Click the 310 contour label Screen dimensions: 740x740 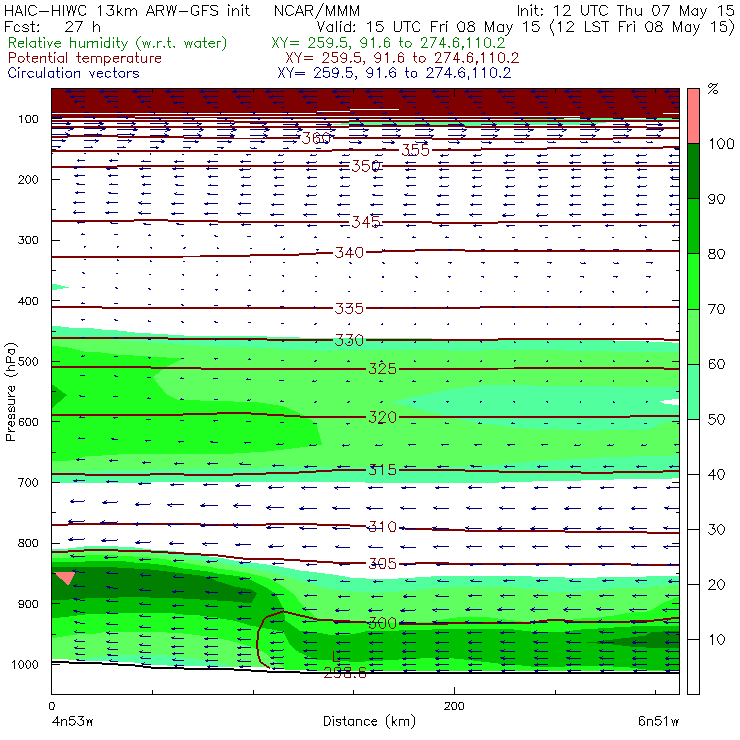coord(382,527)
